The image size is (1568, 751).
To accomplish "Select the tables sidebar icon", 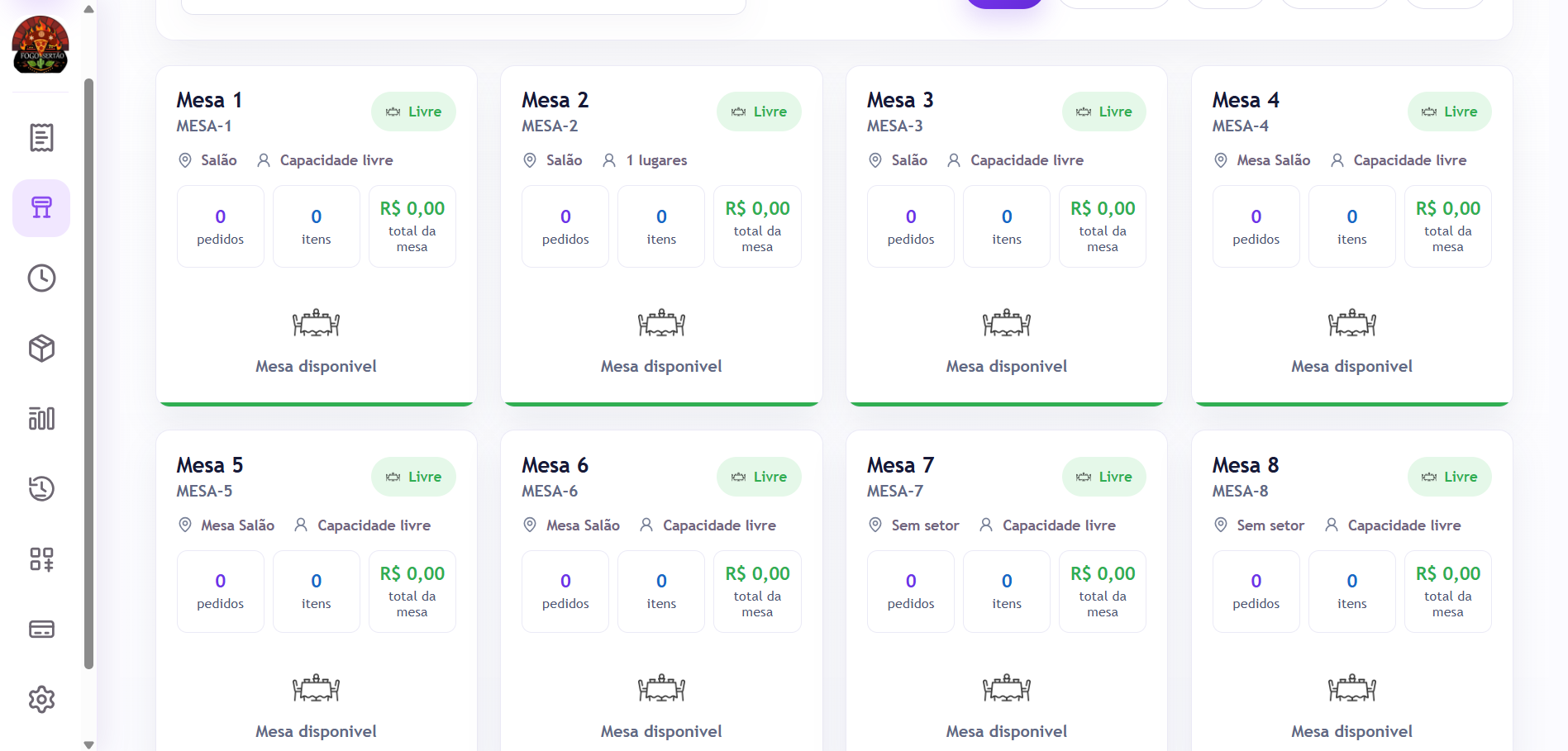I will [41, 207].
